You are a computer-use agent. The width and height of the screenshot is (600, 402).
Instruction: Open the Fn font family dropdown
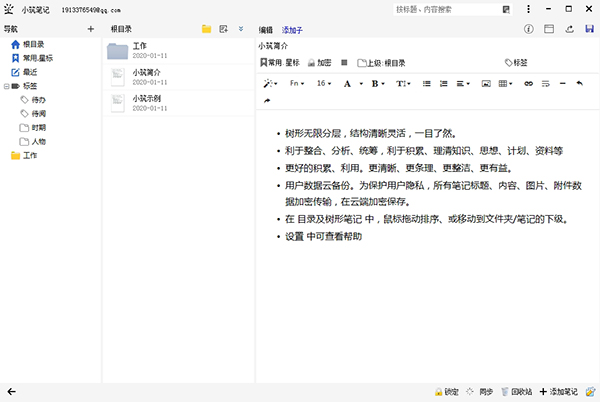click(298, 84)
